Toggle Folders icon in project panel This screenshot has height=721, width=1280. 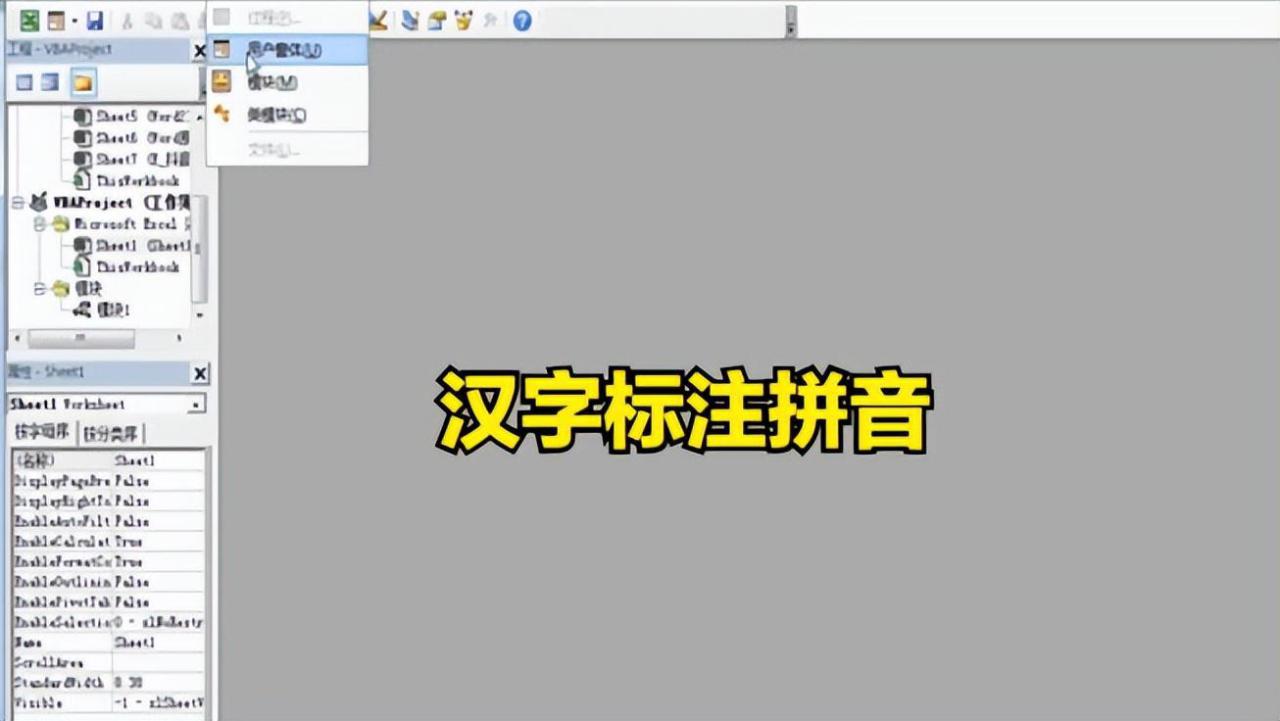pos(83,83)
